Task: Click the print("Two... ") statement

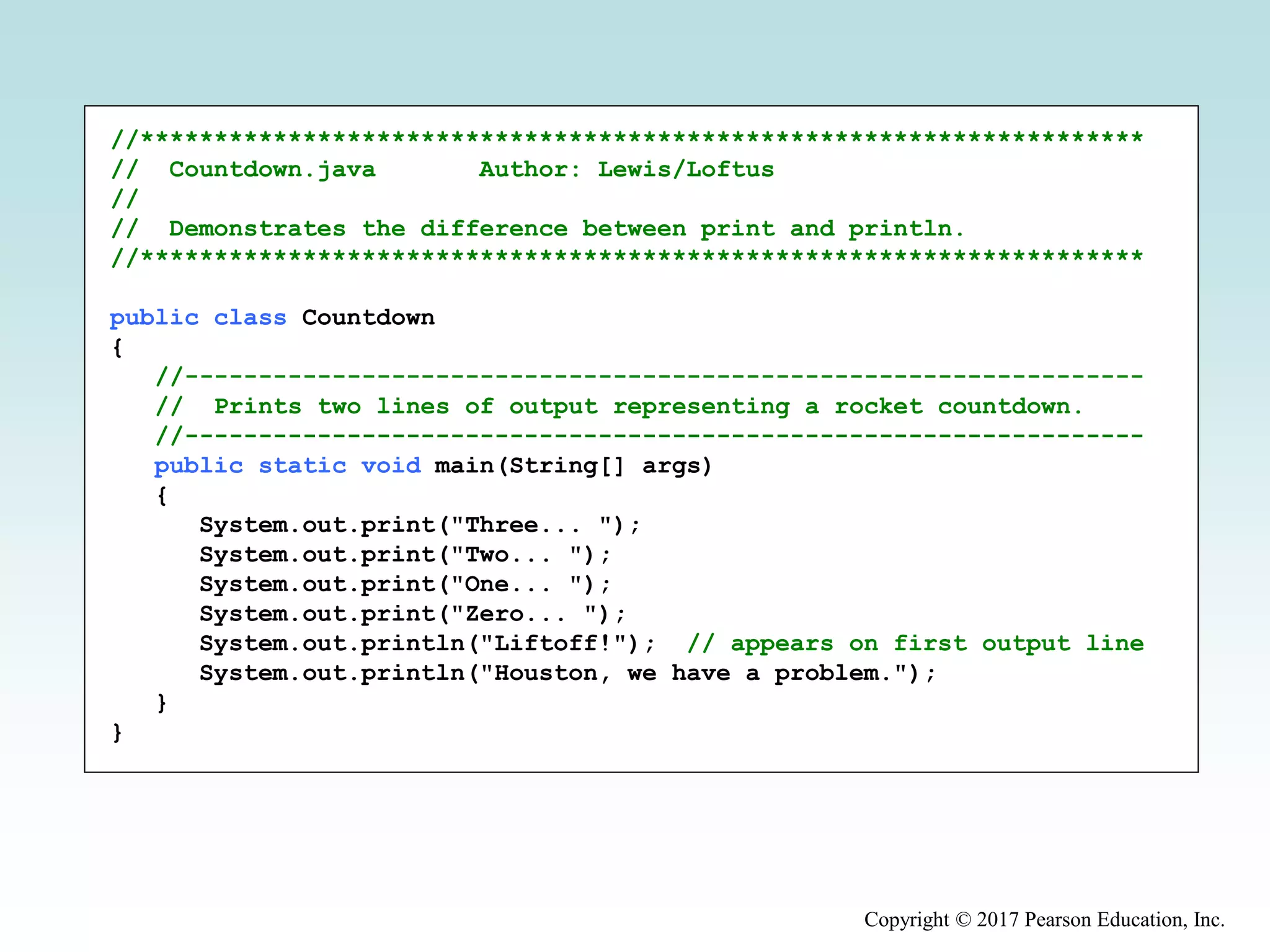Action: (x=404, y=555)
